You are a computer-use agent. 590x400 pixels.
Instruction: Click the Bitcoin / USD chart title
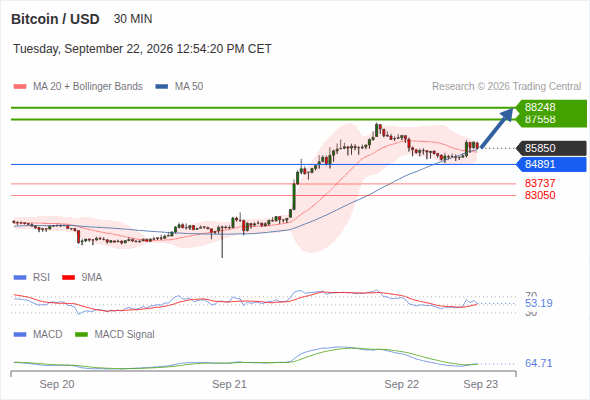[55, 19]
